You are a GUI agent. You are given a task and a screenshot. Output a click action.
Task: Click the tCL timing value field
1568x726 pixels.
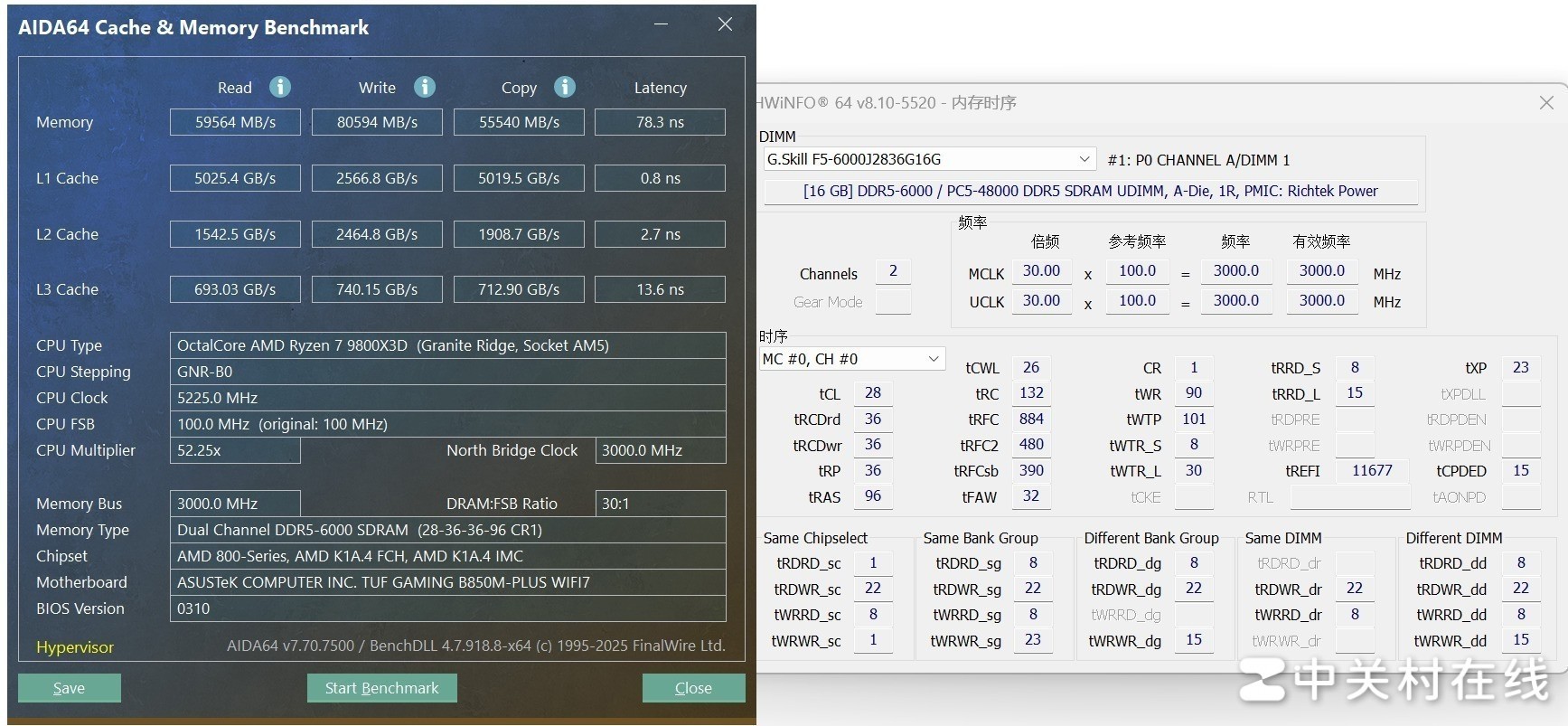[872, 393]
